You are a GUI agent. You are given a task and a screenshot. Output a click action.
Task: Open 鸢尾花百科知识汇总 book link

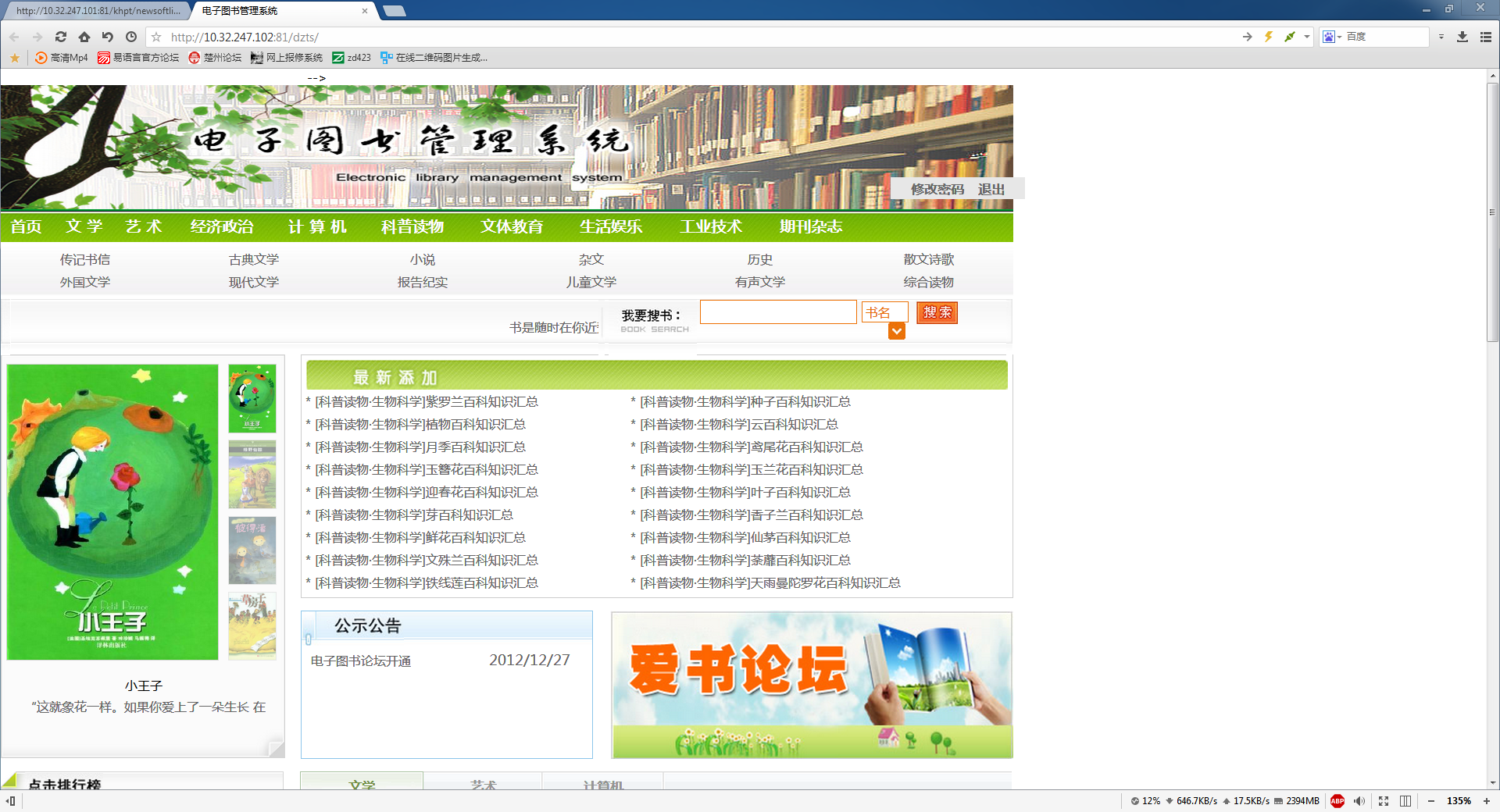point(752,447)
